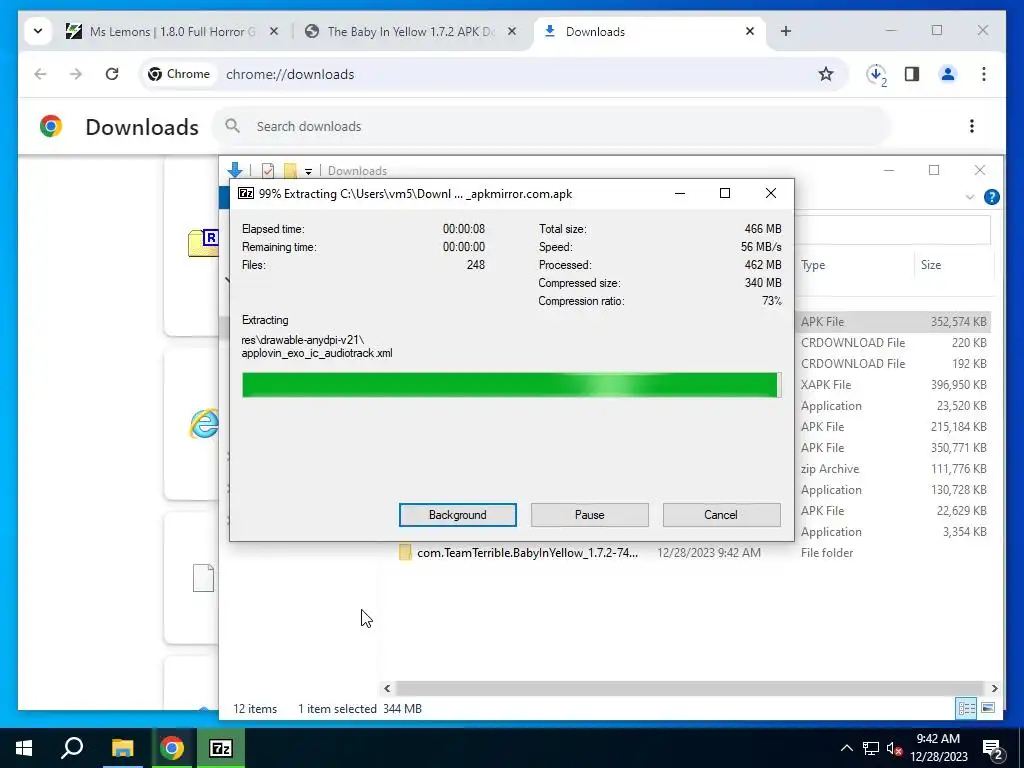Viewport: 1024px width, 768px height.
Task: Select the 22,629 KB APK File row
Action: 892,511
